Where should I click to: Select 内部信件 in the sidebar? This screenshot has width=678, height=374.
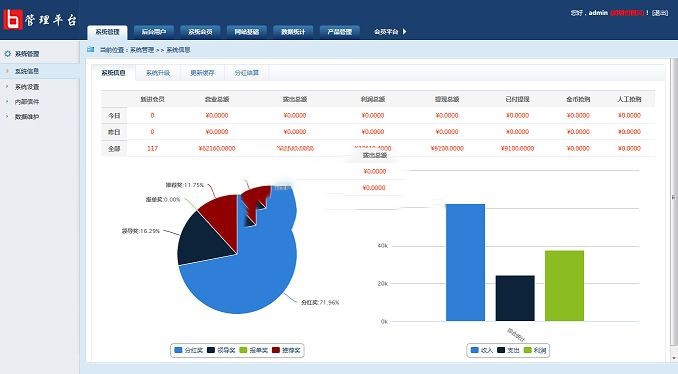tap(27, 102)
